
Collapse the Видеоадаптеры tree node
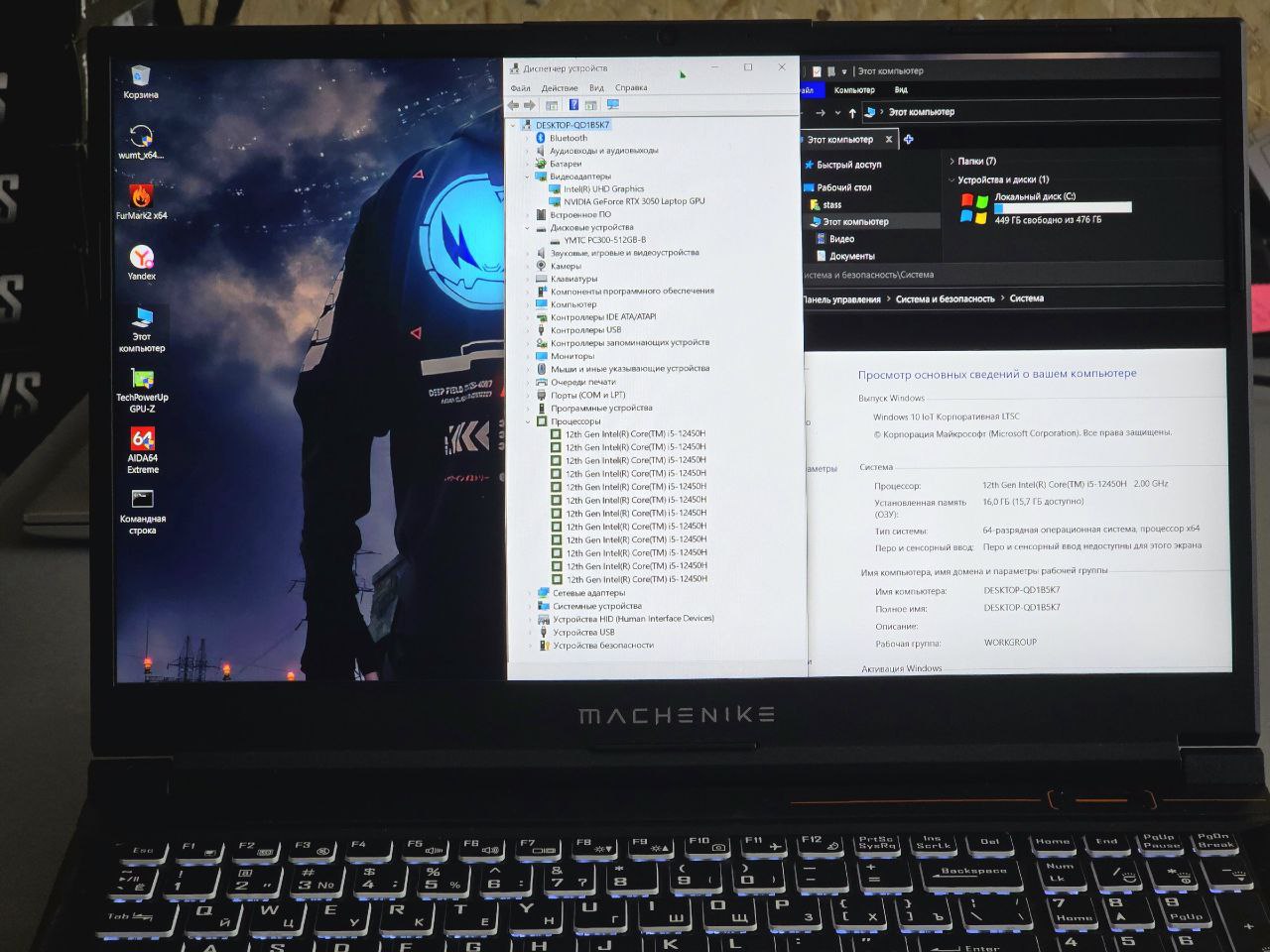528,177
